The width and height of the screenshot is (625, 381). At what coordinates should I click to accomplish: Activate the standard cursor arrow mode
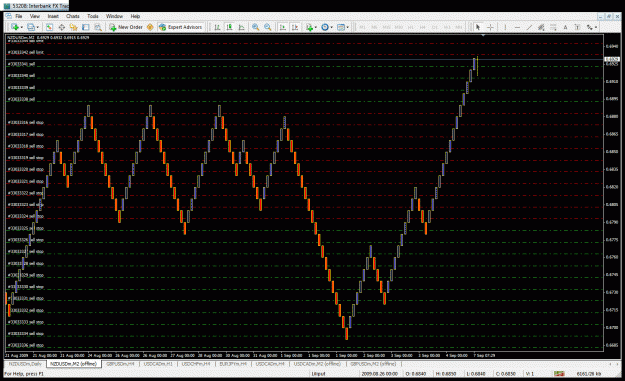pos(478,27)
